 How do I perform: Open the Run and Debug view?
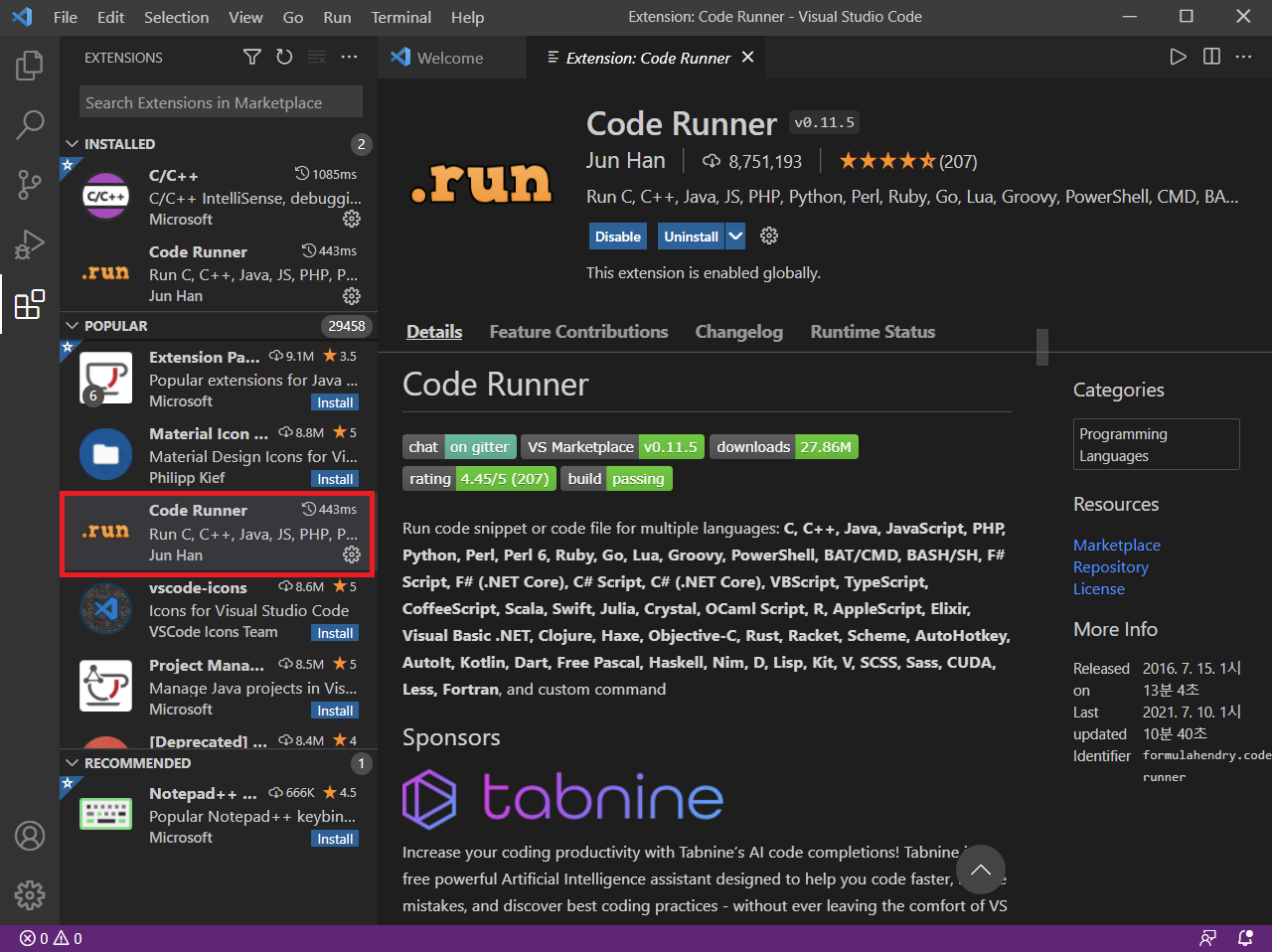point(30,243)
